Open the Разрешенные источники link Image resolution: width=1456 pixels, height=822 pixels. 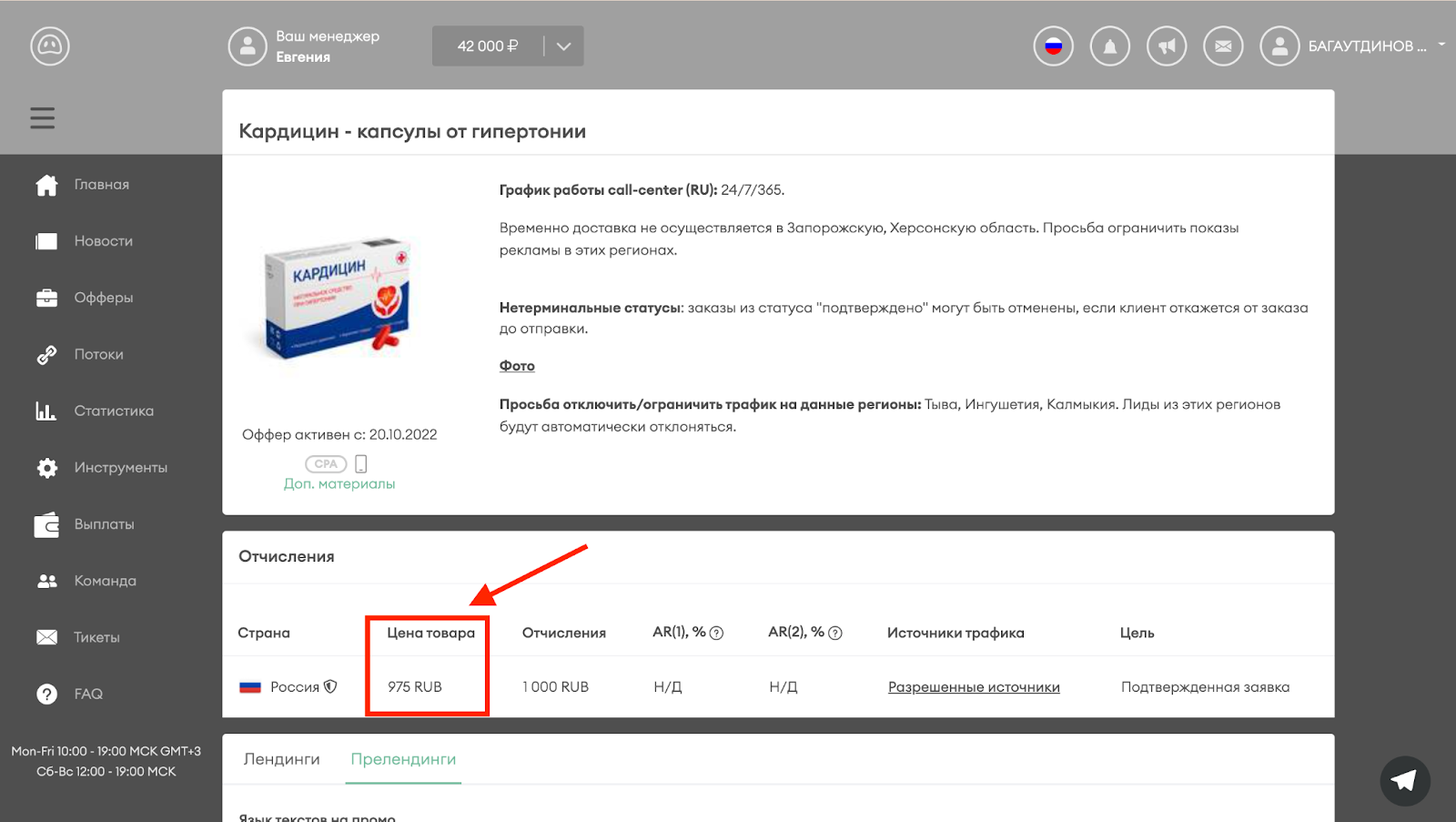click(974, 687)
